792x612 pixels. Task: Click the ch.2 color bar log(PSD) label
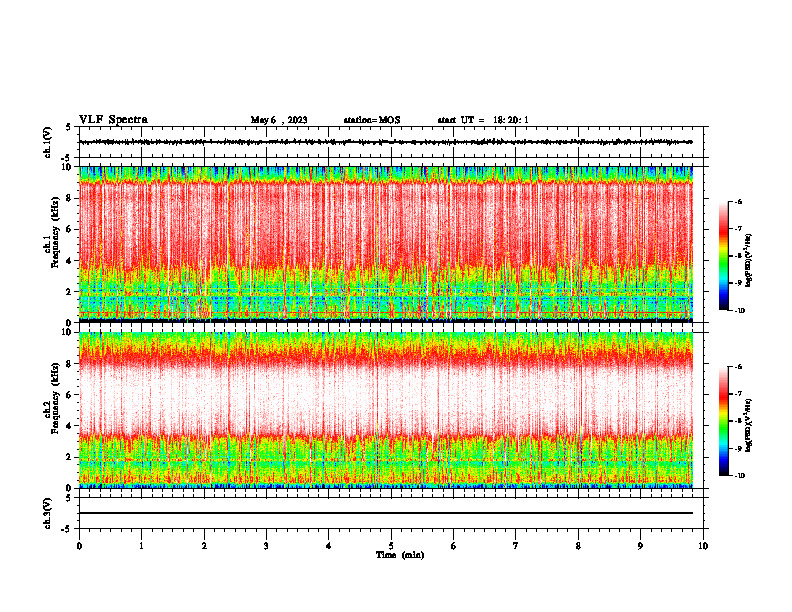749,425
